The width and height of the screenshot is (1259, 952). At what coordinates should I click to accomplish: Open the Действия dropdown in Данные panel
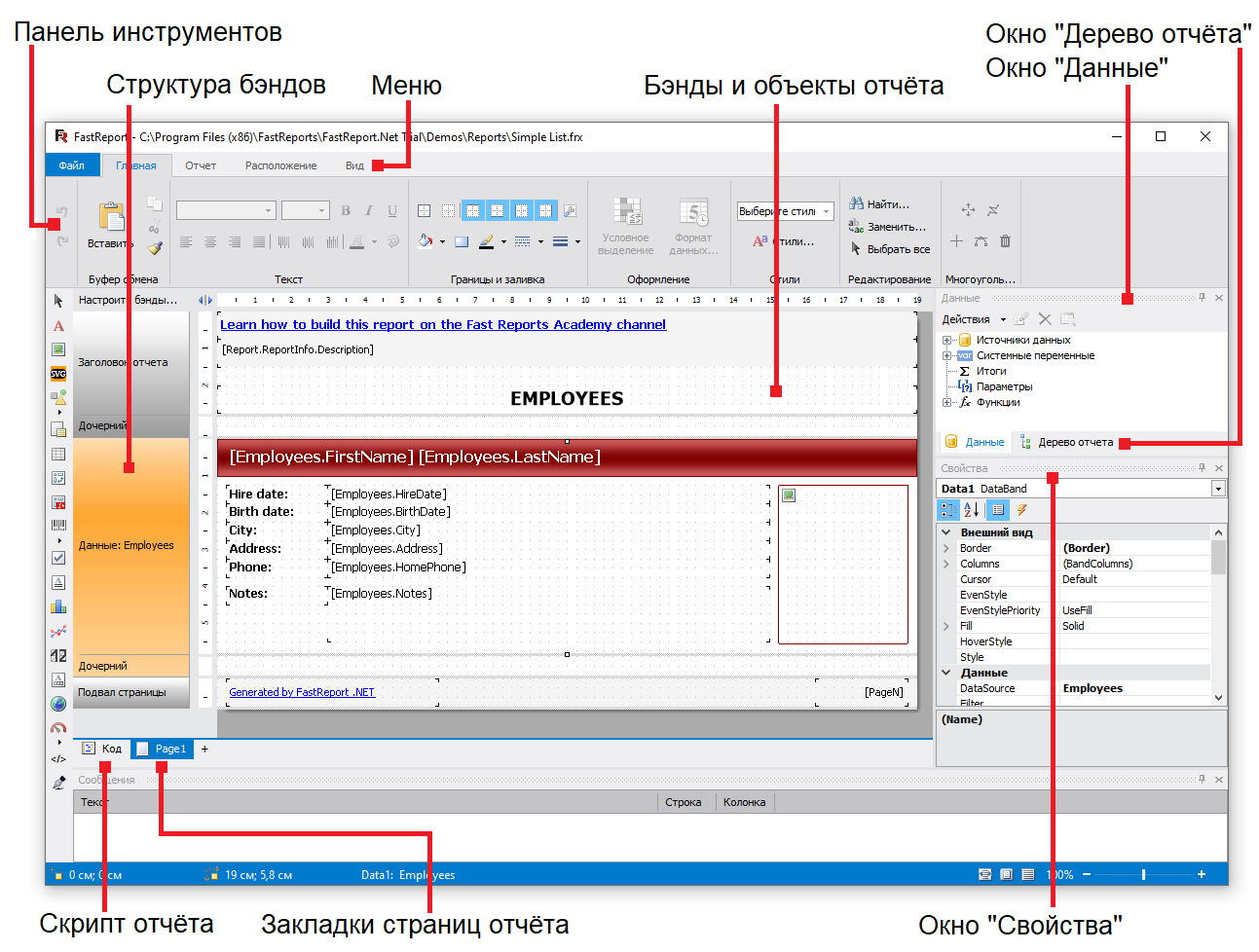pyautogui.click(x=974, y=319)
